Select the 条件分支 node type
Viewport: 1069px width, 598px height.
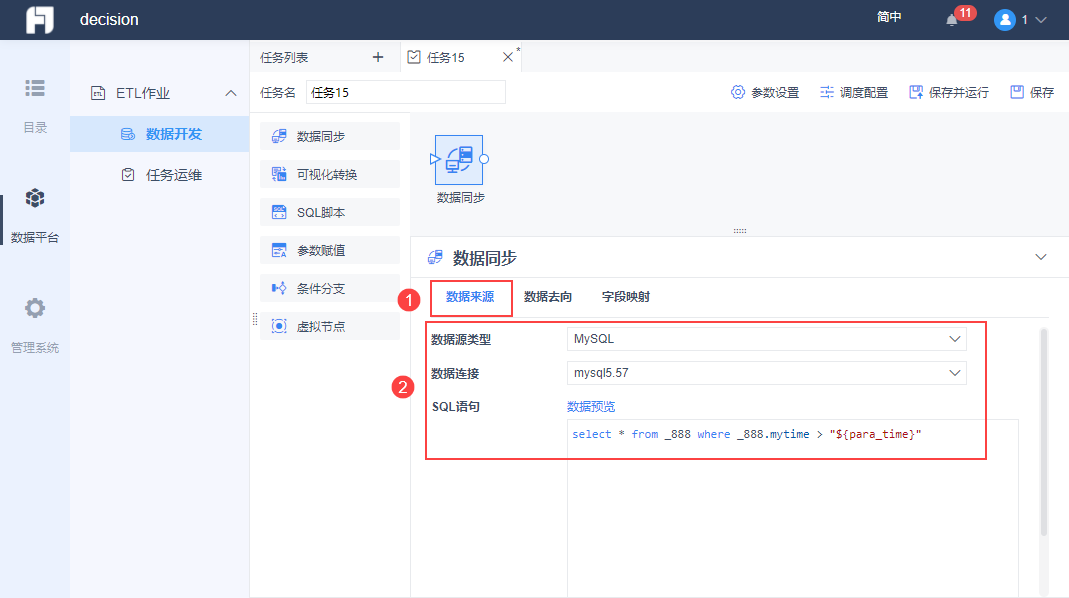click(330, 288)
